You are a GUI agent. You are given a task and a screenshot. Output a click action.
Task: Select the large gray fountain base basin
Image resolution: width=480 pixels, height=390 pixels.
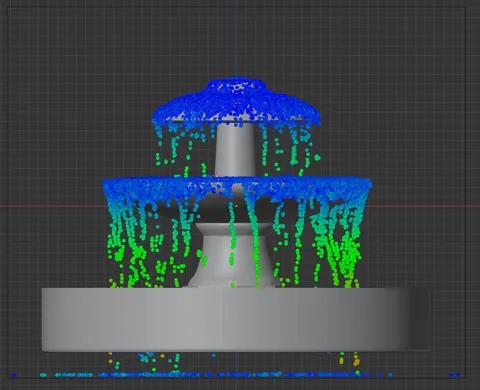coord(237,319)
